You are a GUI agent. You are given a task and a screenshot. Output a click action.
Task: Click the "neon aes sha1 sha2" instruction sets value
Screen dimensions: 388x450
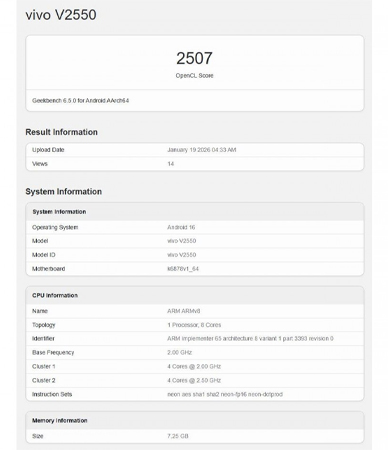(225, 394)
